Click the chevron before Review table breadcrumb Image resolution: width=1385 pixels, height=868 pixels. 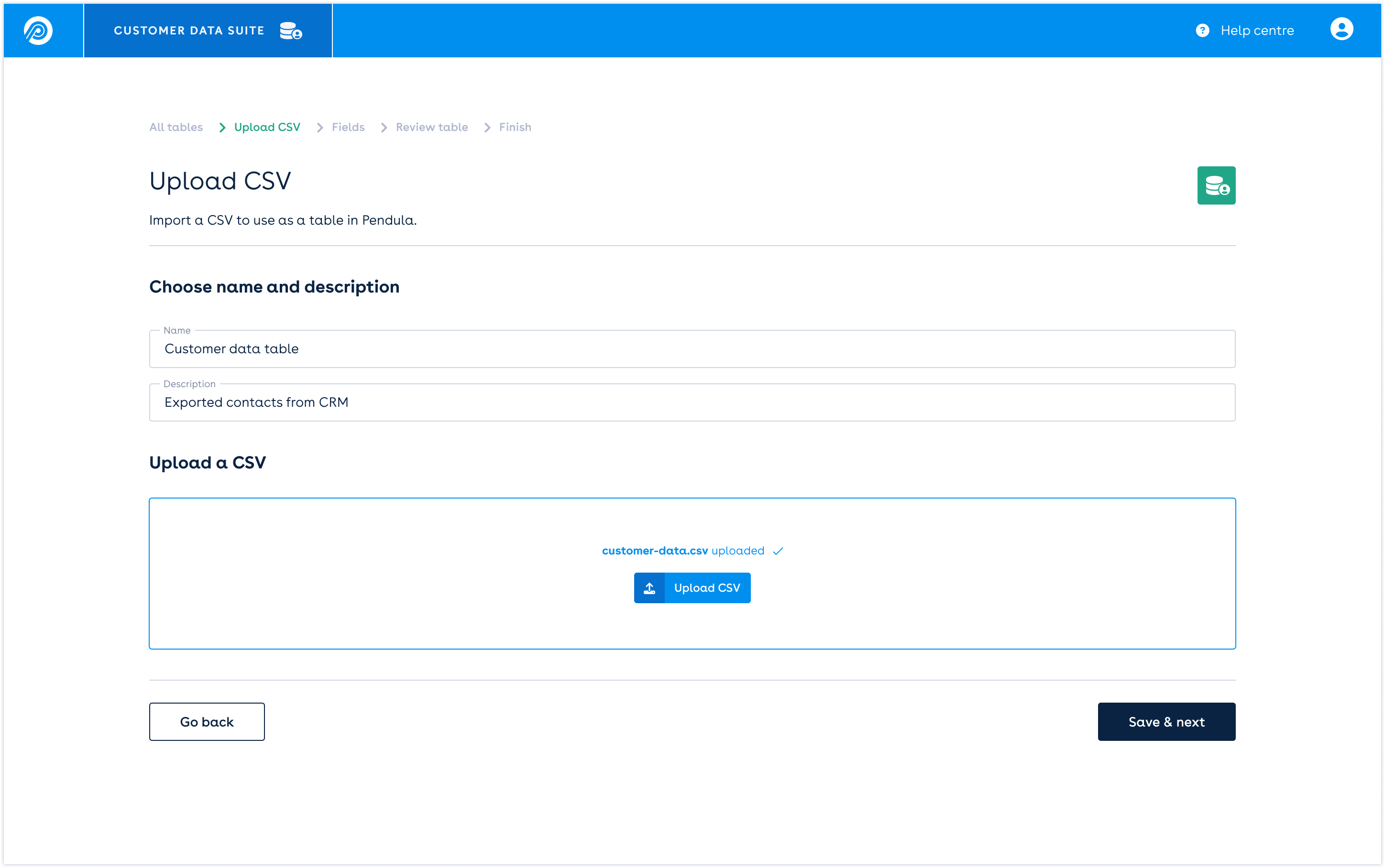[x=384, y=128]
